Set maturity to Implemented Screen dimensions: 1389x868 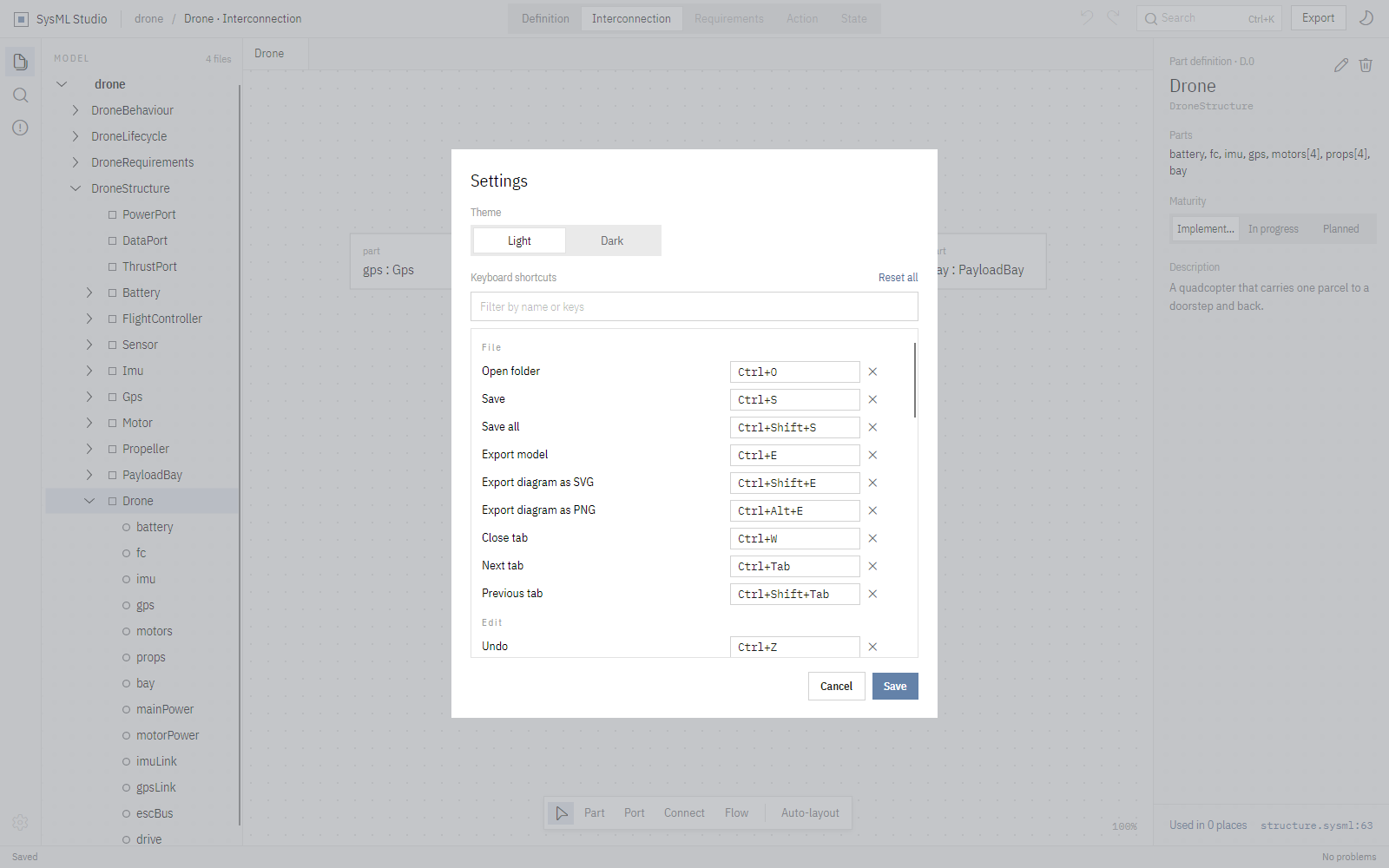(1205, 229)
